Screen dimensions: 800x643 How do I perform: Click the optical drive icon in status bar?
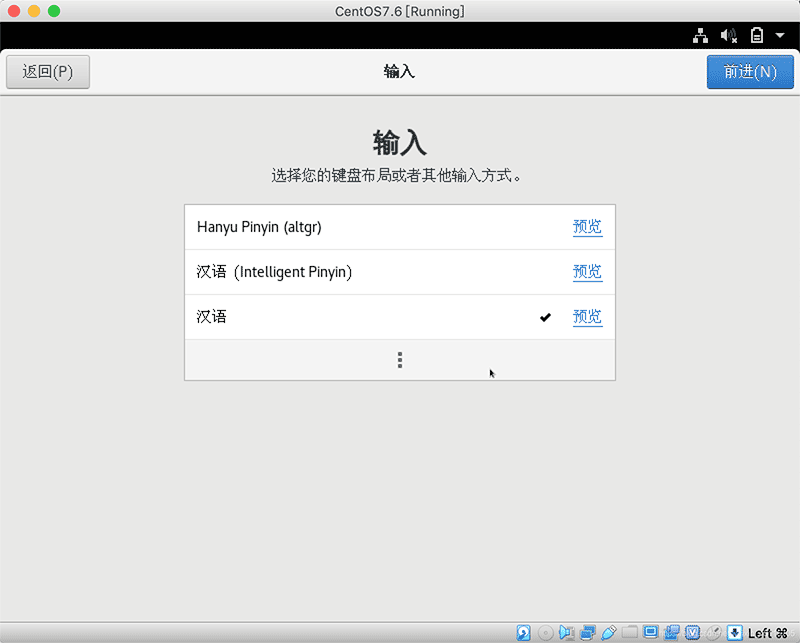(544, 632)
